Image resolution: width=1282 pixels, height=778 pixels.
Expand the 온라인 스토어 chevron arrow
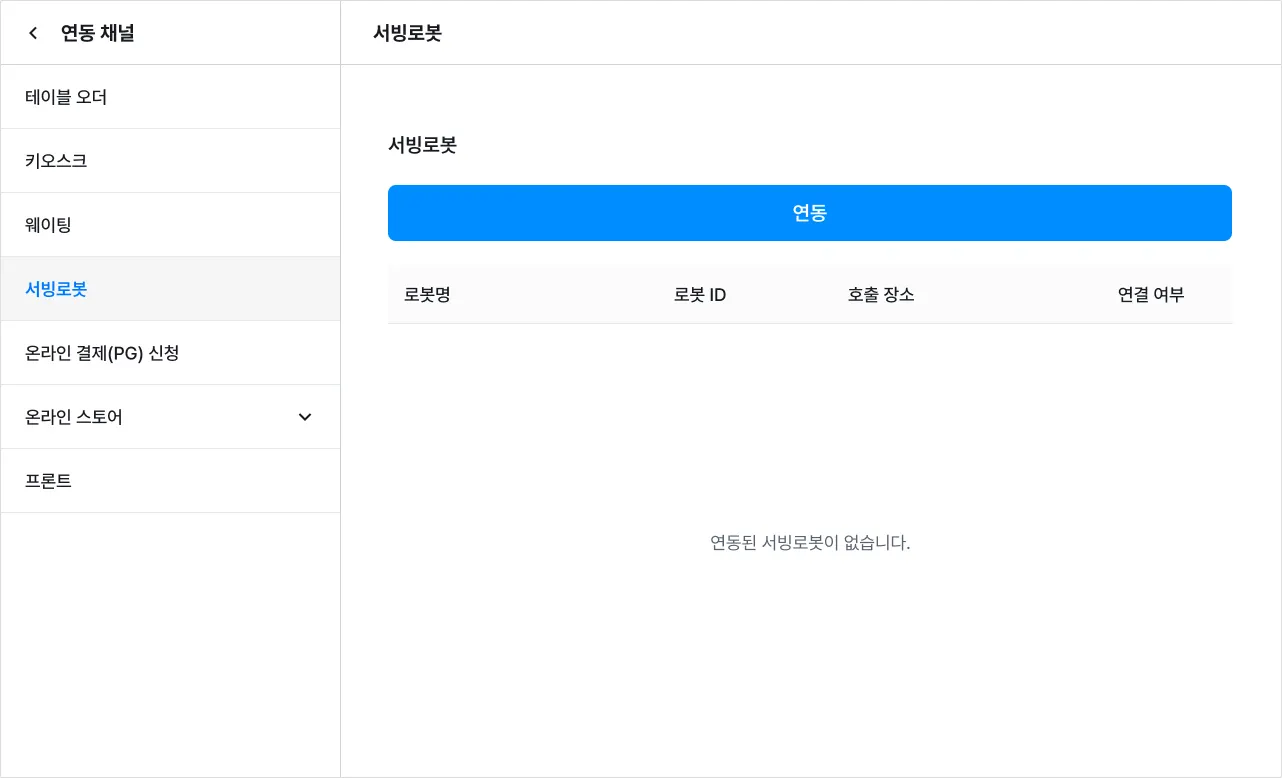[x=305, y=417]
